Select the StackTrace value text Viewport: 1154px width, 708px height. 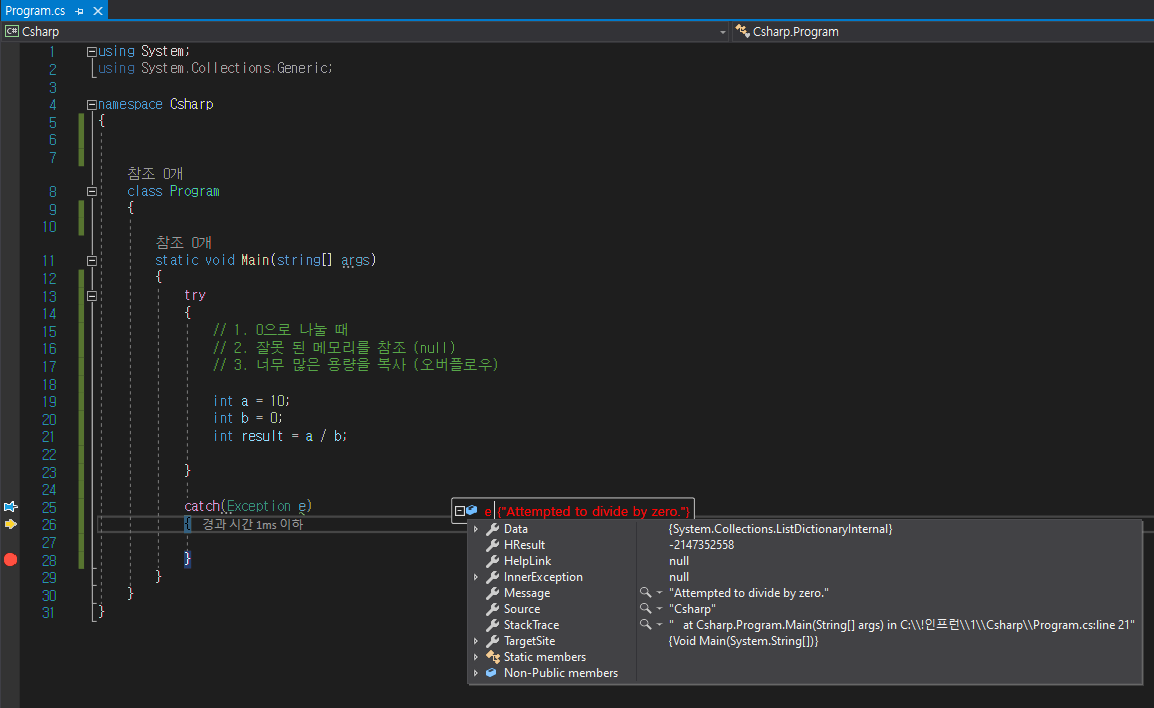tap(902, 625)
